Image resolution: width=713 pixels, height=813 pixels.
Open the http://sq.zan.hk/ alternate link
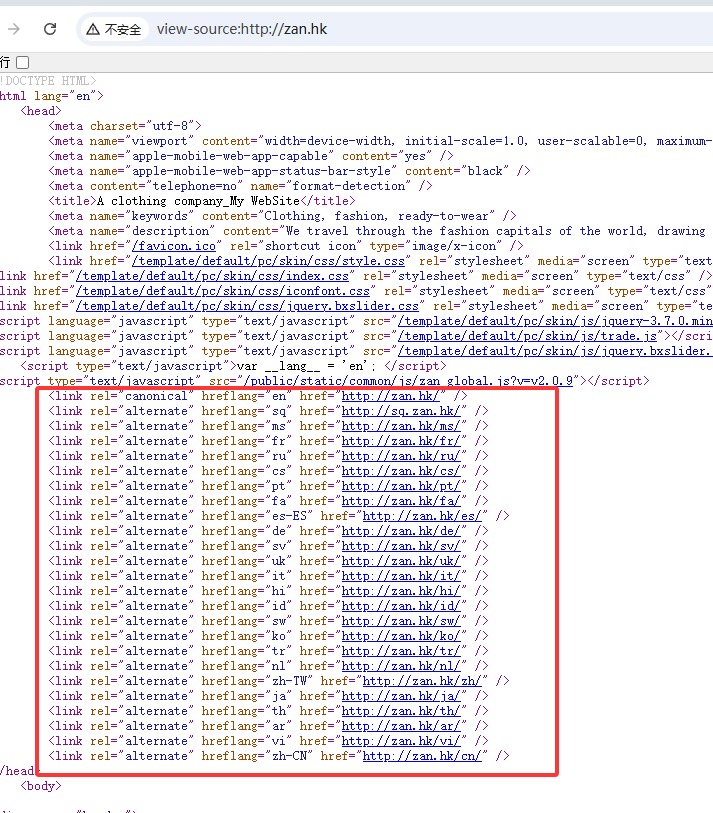401,411
